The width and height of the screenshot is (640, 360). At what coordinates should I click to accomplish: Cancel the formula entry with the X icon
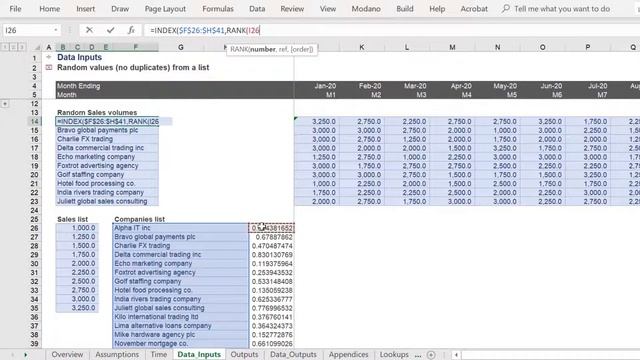coord(89,30)
